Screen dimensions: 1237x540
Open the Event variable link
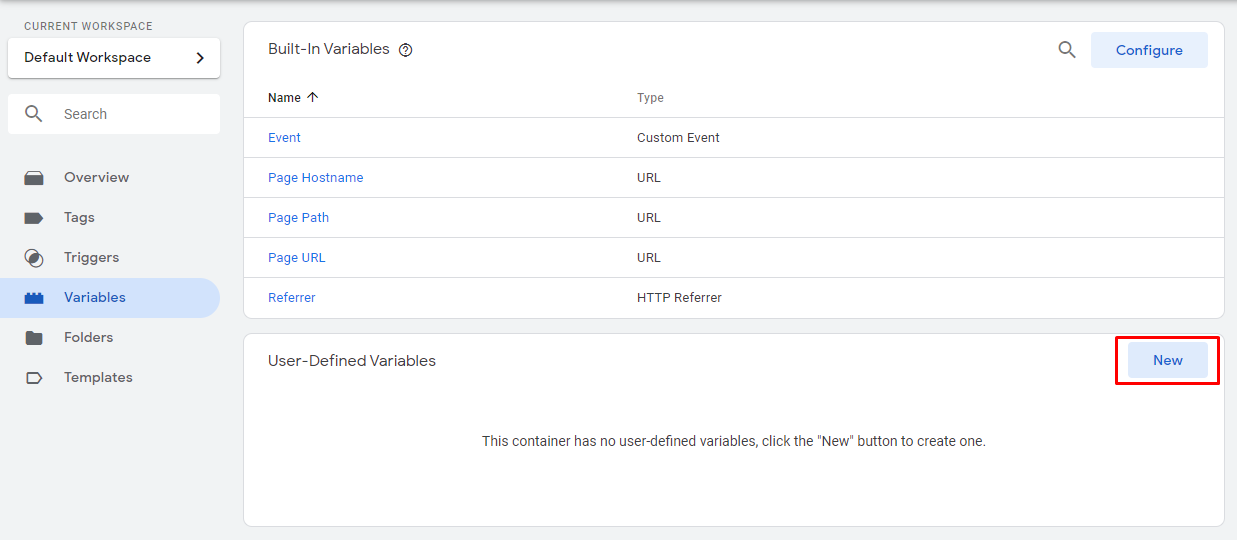point(284,138)
